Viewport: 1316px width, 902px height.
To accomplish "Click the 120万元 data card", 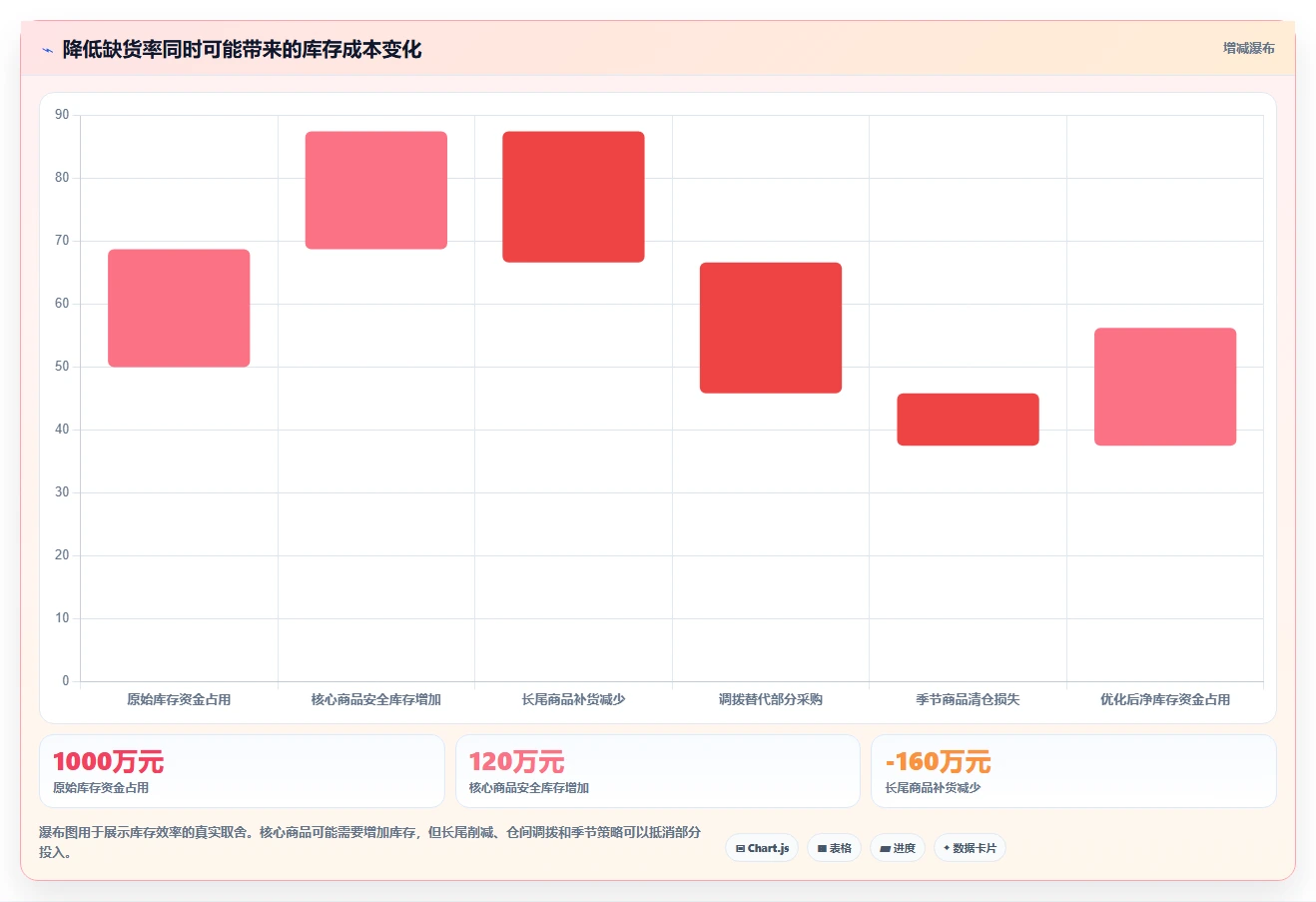I will (x=658, y=771).
